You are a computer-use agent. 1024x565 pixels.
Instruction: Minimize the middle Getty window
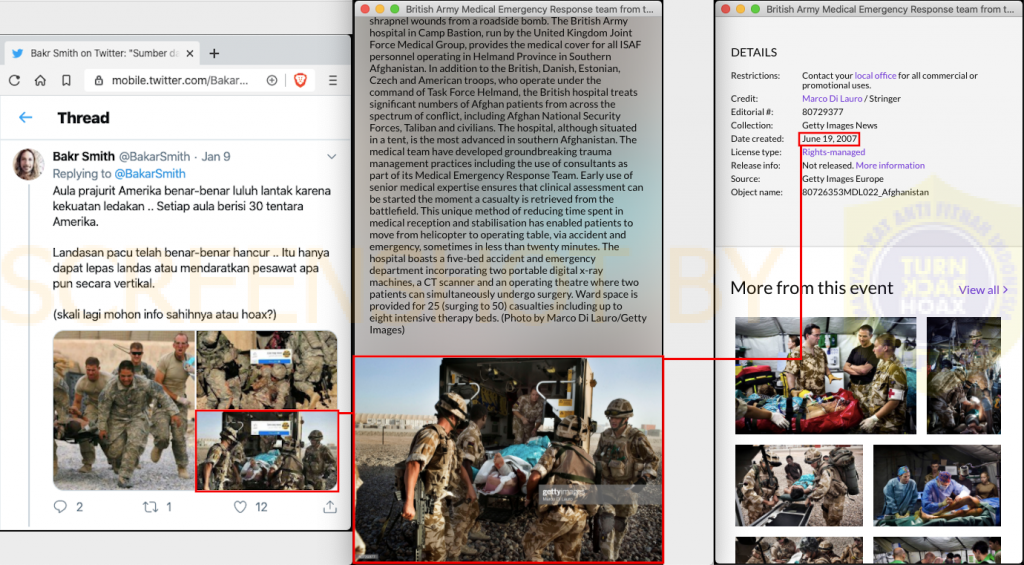click(380, 9)
